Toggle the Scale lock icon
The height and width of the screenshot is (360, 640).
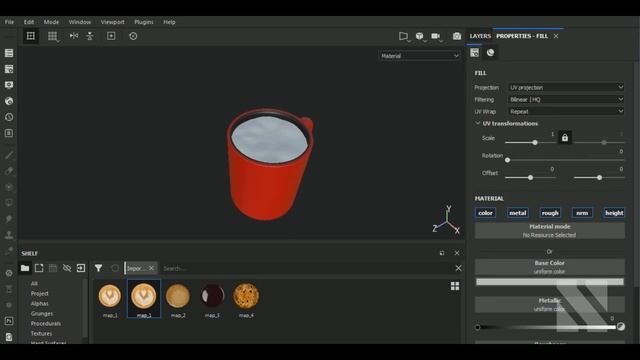(564, 138)
